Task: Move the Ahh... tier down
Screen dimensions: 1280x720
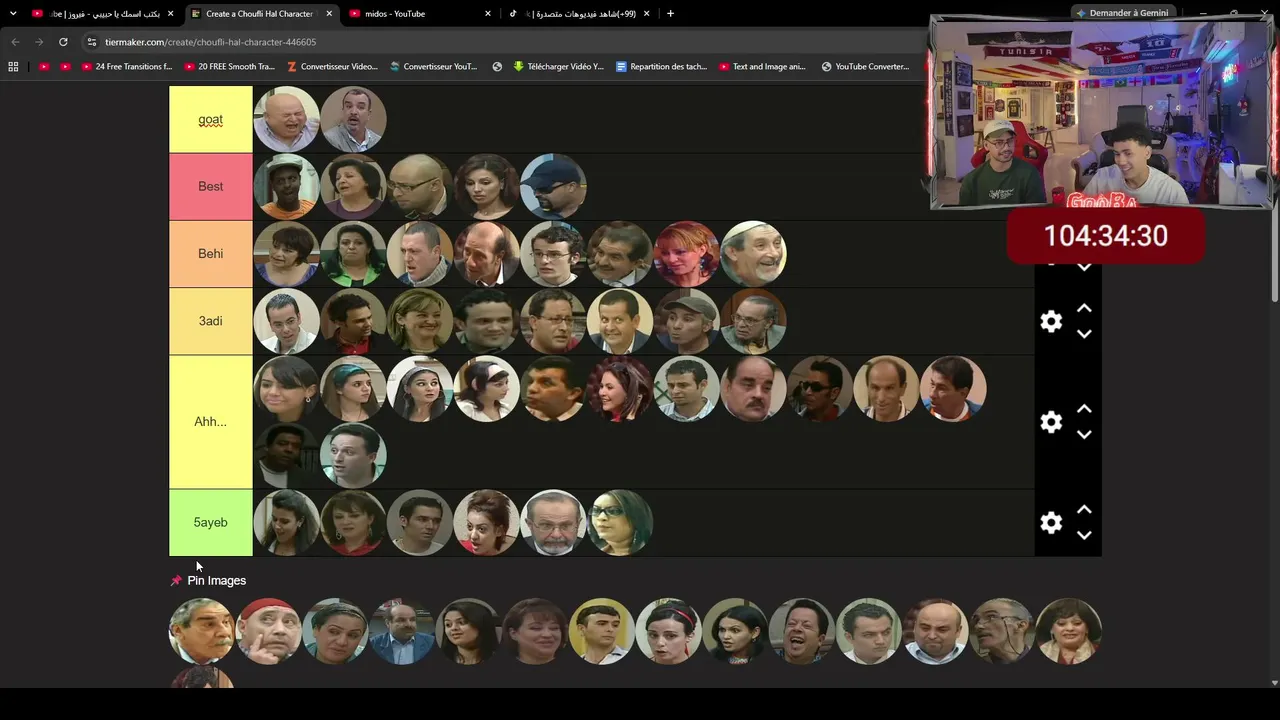Action: click(1084, 435)
